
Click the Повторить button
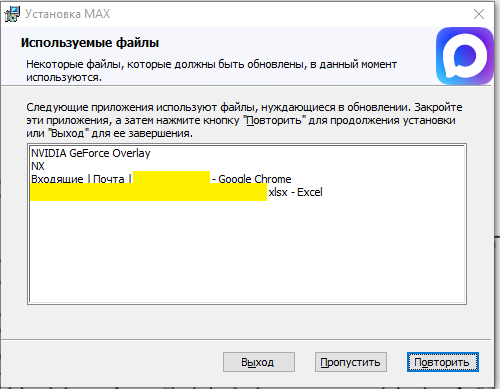click(x=443, y=362)
